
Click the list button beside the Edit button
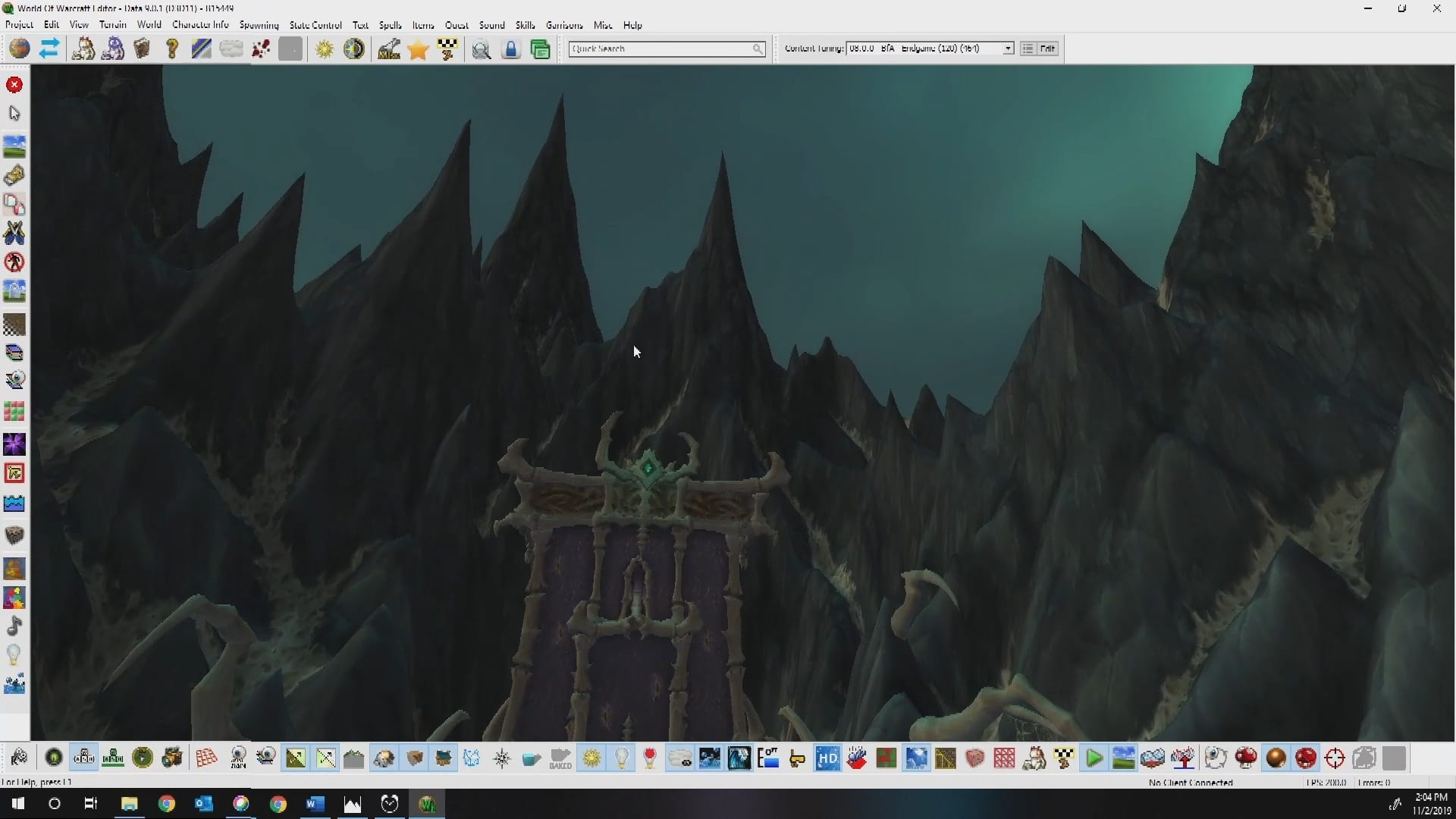click(1028, 49)
